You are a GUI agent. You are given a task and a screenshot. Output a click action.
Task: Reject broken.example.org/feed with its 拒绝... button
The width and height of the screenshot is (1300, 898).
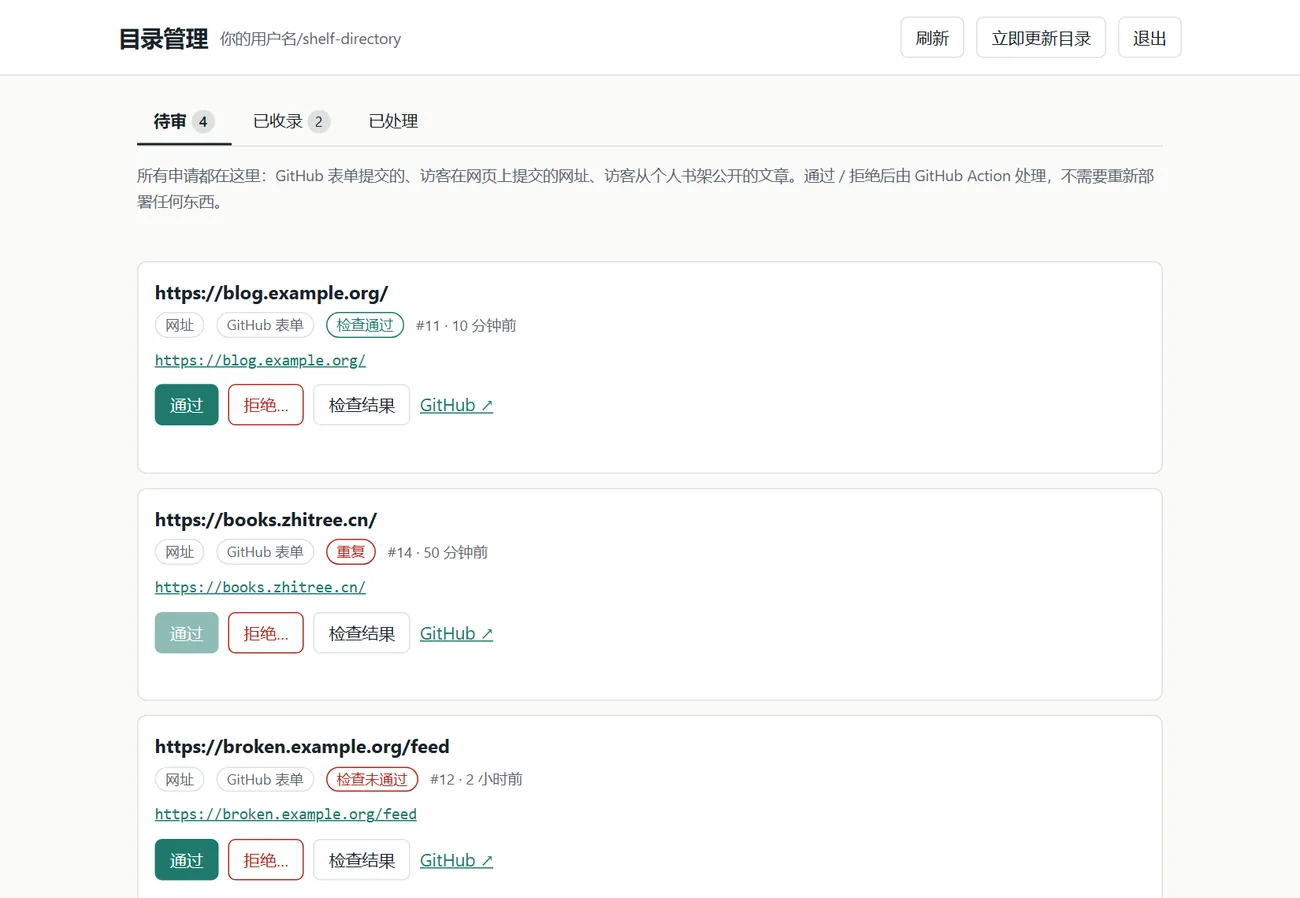266,860
